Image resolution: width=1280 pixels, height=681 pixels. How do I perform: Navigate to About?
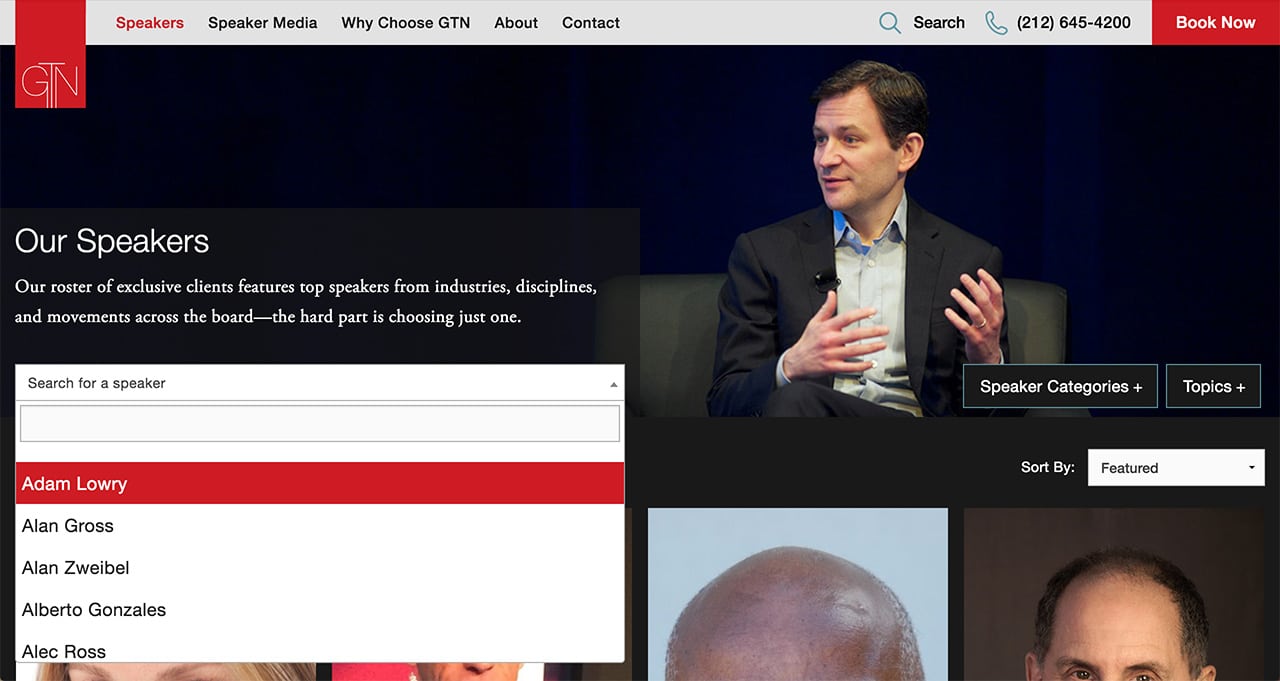pyautogui.click(x=516, y=23)
